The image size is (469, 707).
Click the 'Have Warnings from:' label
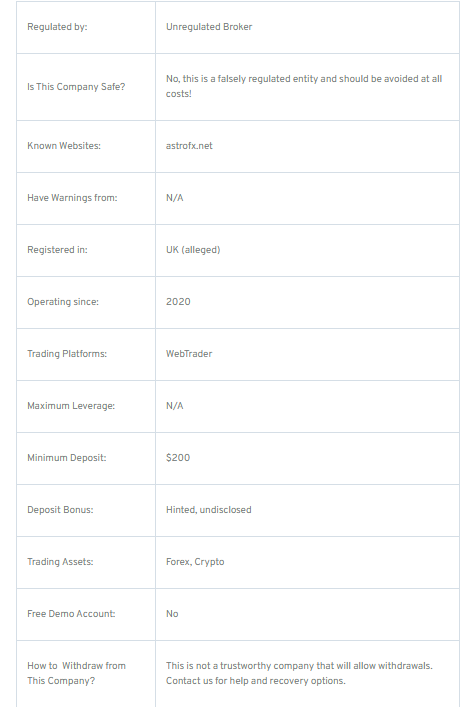pyautogui.click(x=72, y=198)
